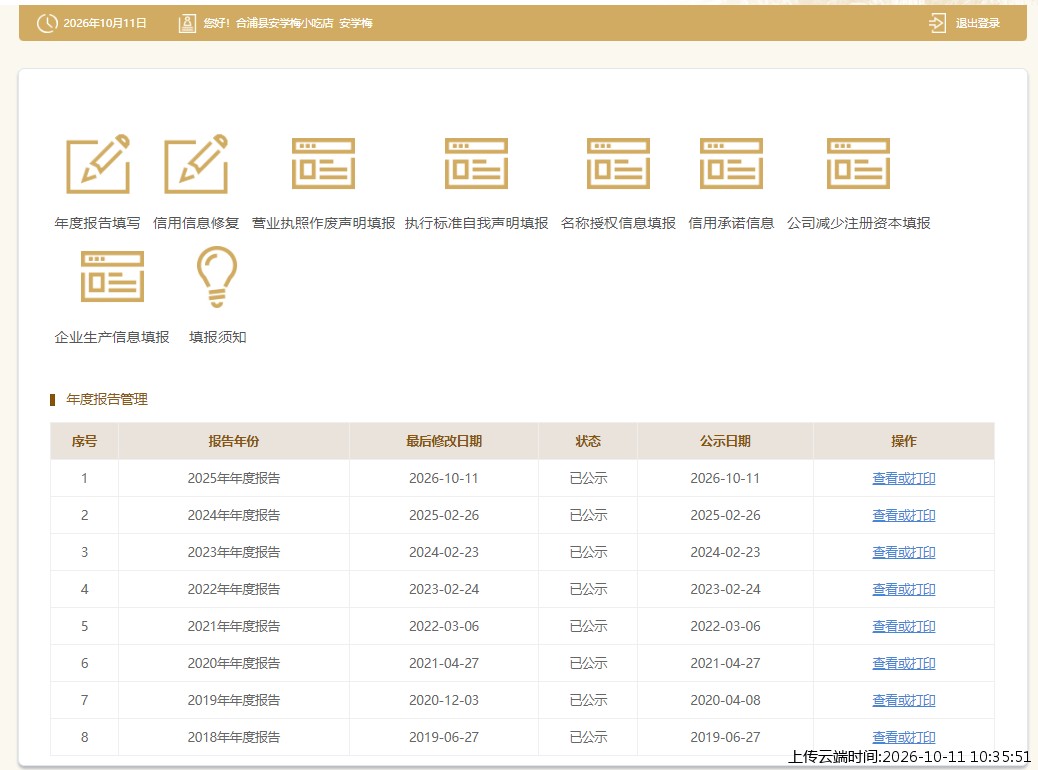This screenshot has height=770, width=1038.
Task: Open the 年度报告填写 icon
Action: point(98,164)
